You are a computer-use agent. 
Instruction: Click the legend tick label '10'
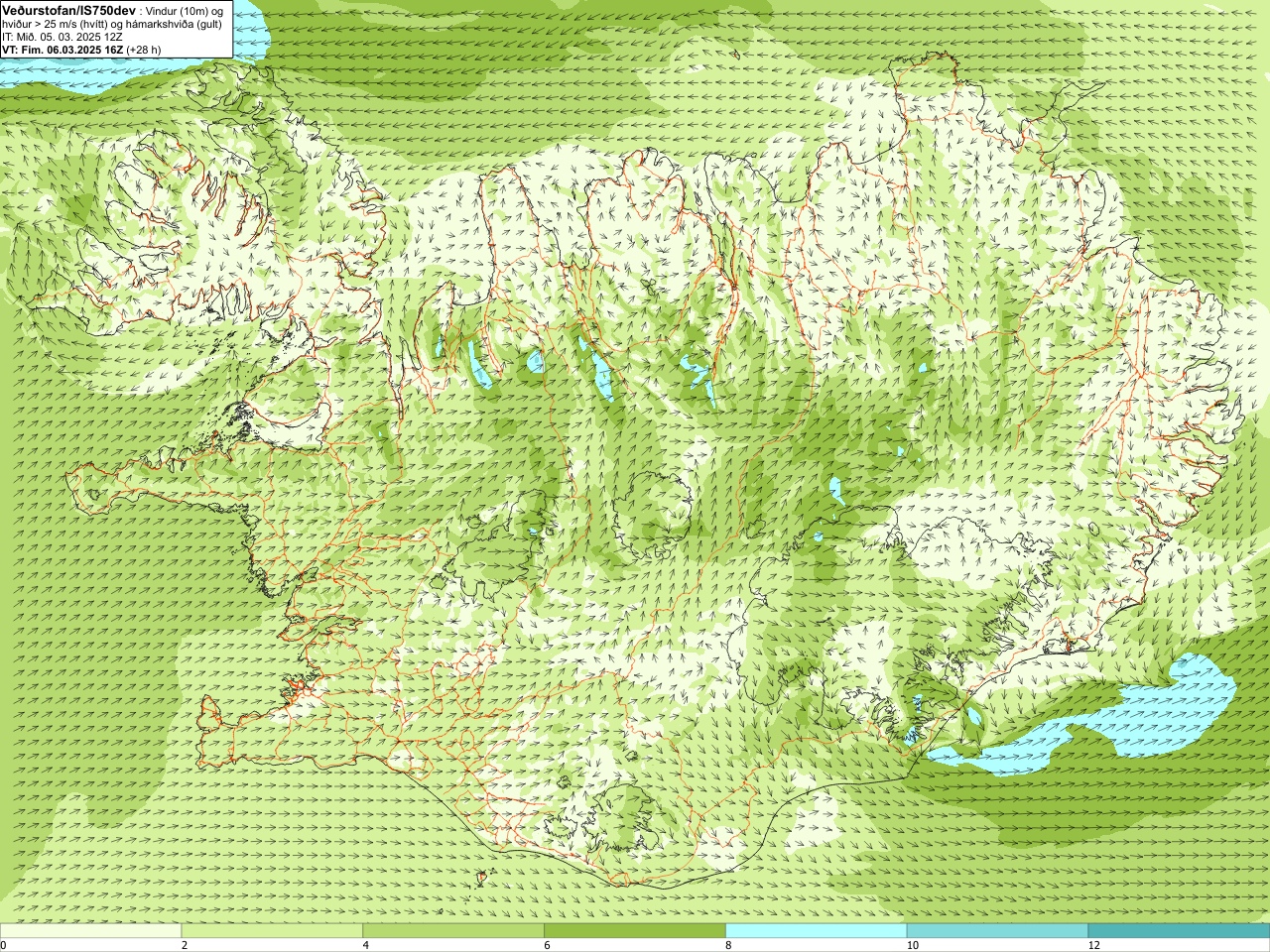[x=912, y=945]
